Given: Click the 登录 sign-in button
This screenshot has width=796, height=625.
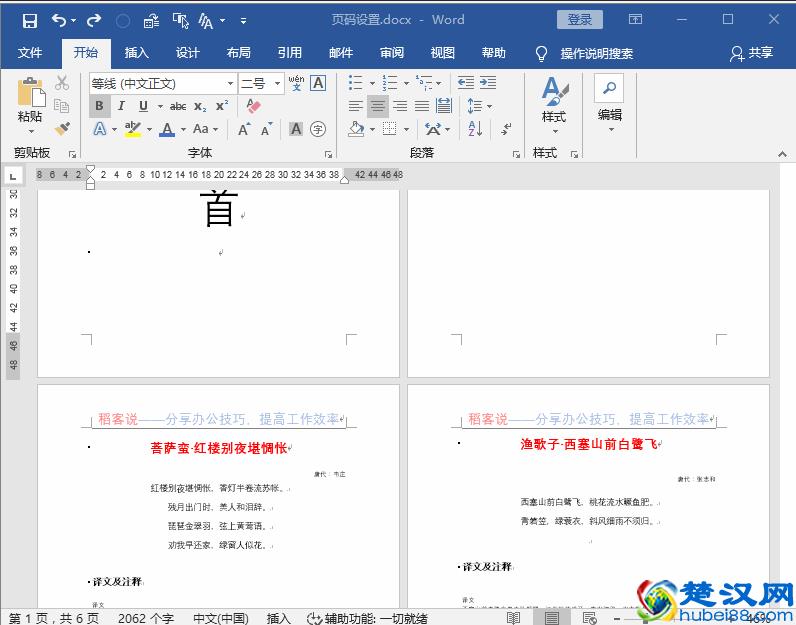Looking at the screenshot, I should pyautogui.click(x=580, y=20).
